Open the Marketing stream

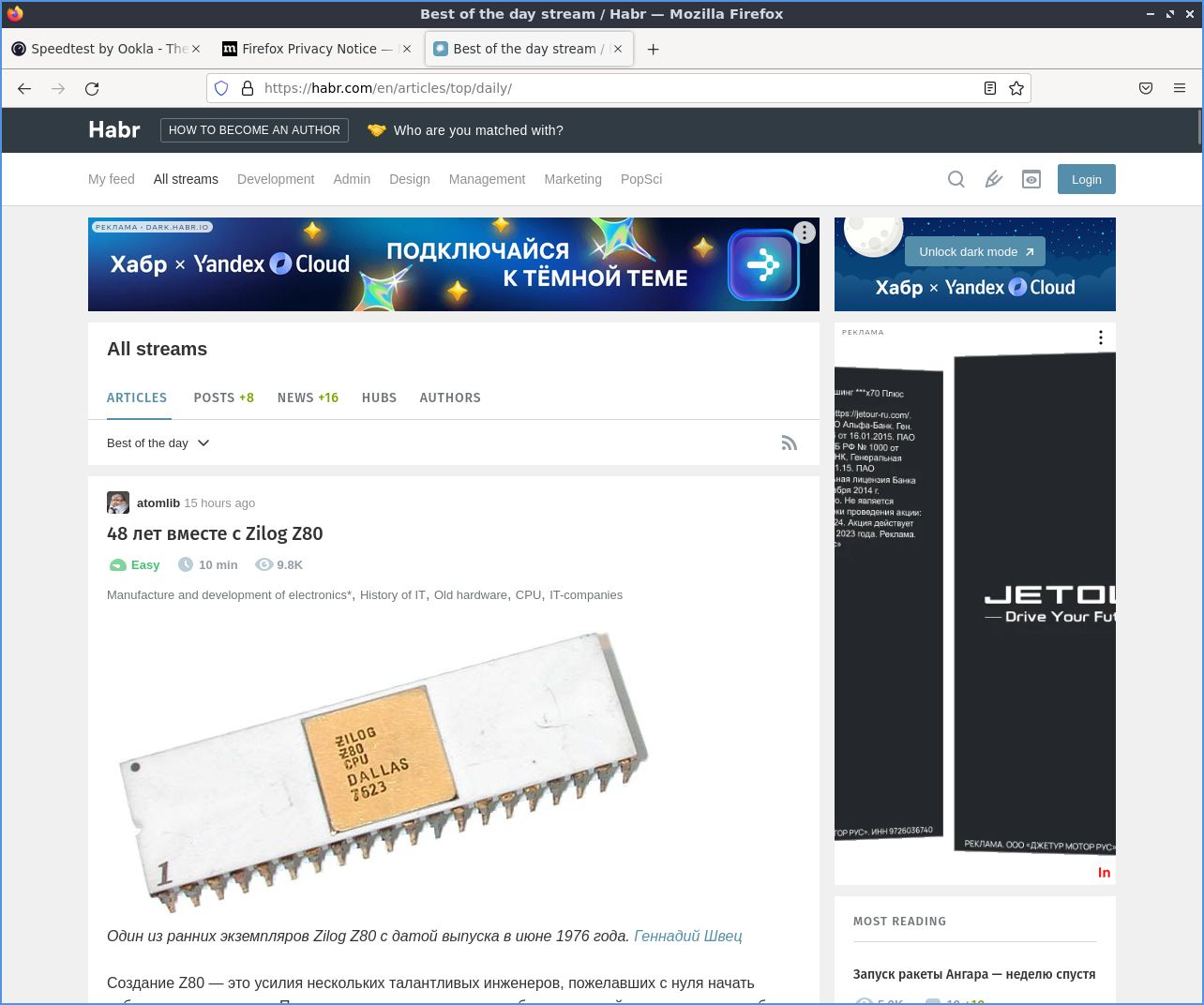point(573,179)
